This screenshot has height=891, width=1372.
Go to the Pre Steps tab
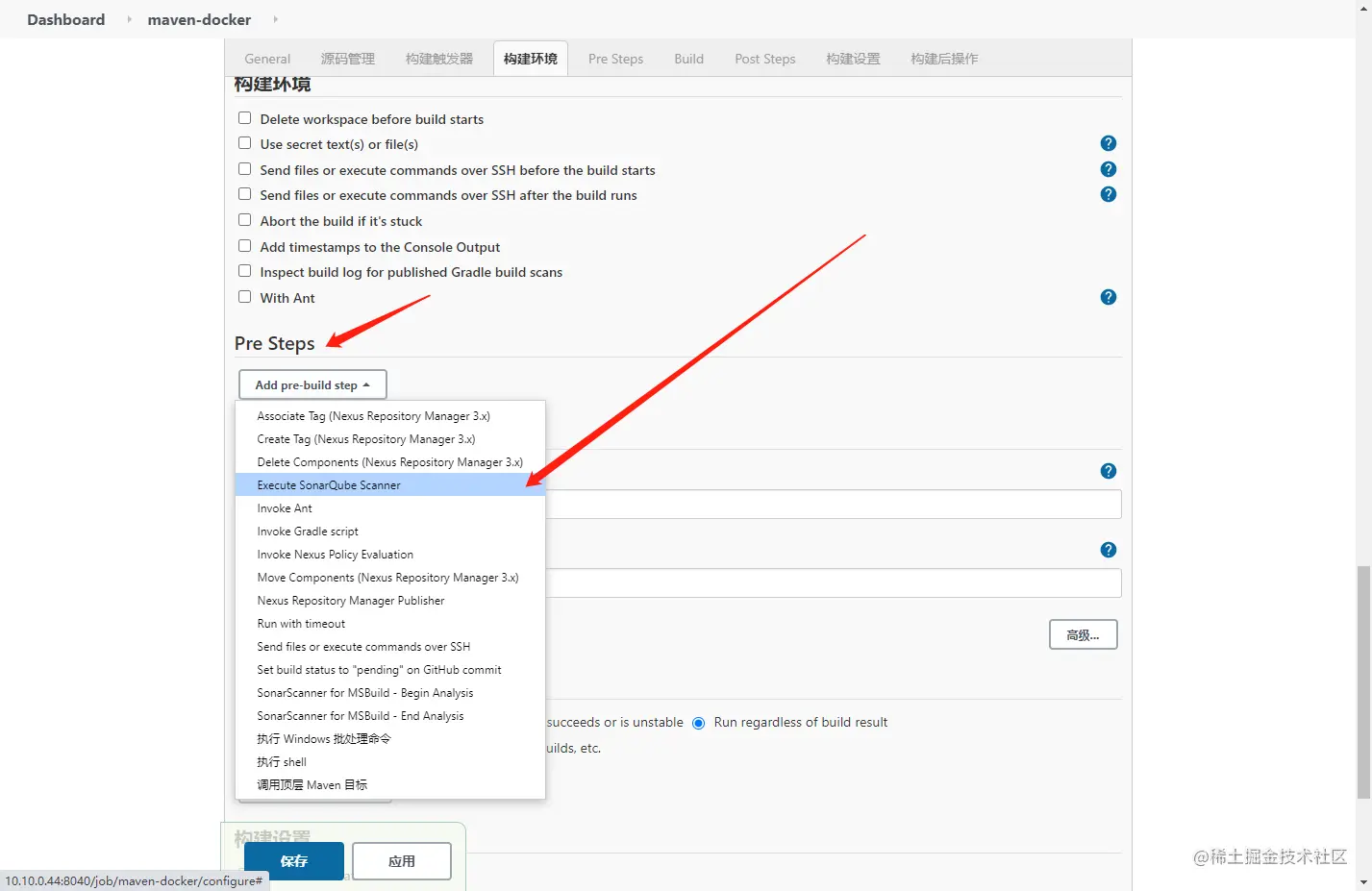point(615,59)
